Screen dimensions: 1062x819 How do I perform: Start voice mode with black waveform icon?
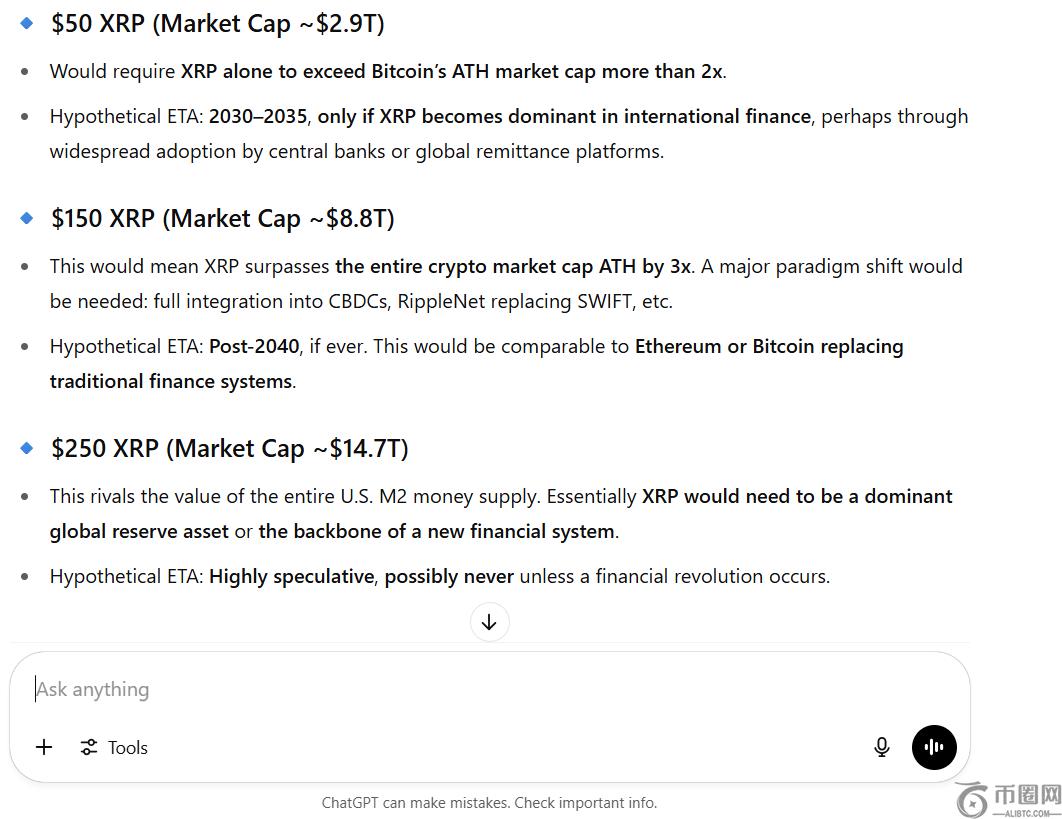(x=934, y=747)
